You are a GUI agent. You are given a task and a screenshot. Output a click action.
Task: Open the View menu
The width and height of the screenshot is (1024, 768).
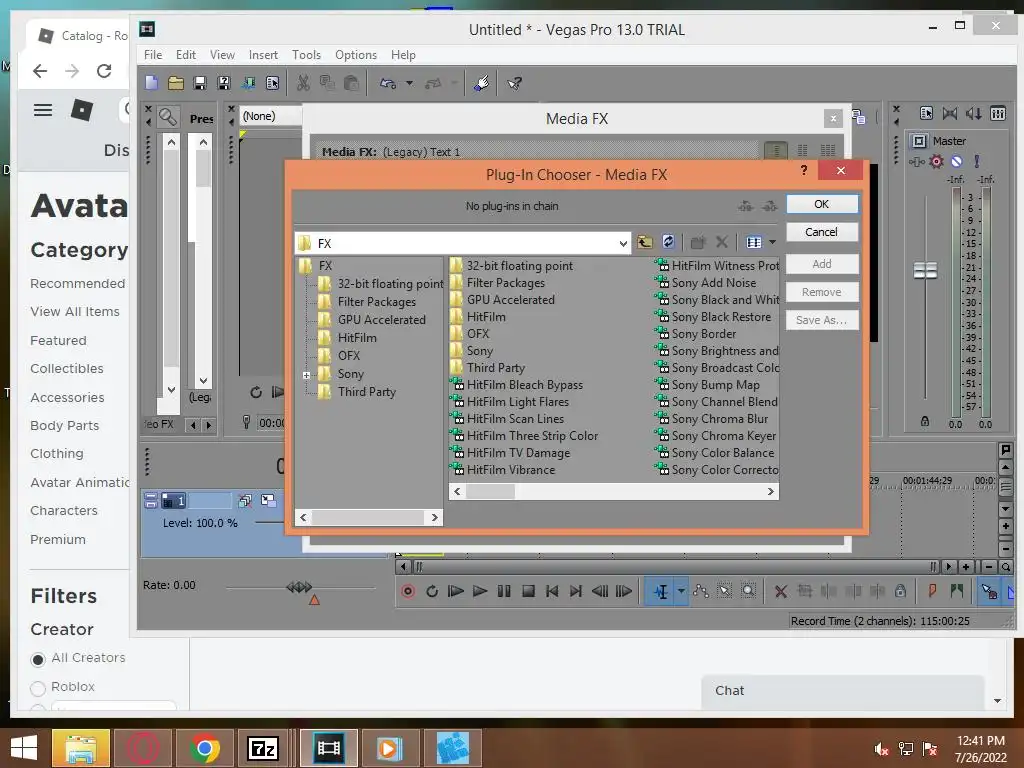tap(222, 55)
